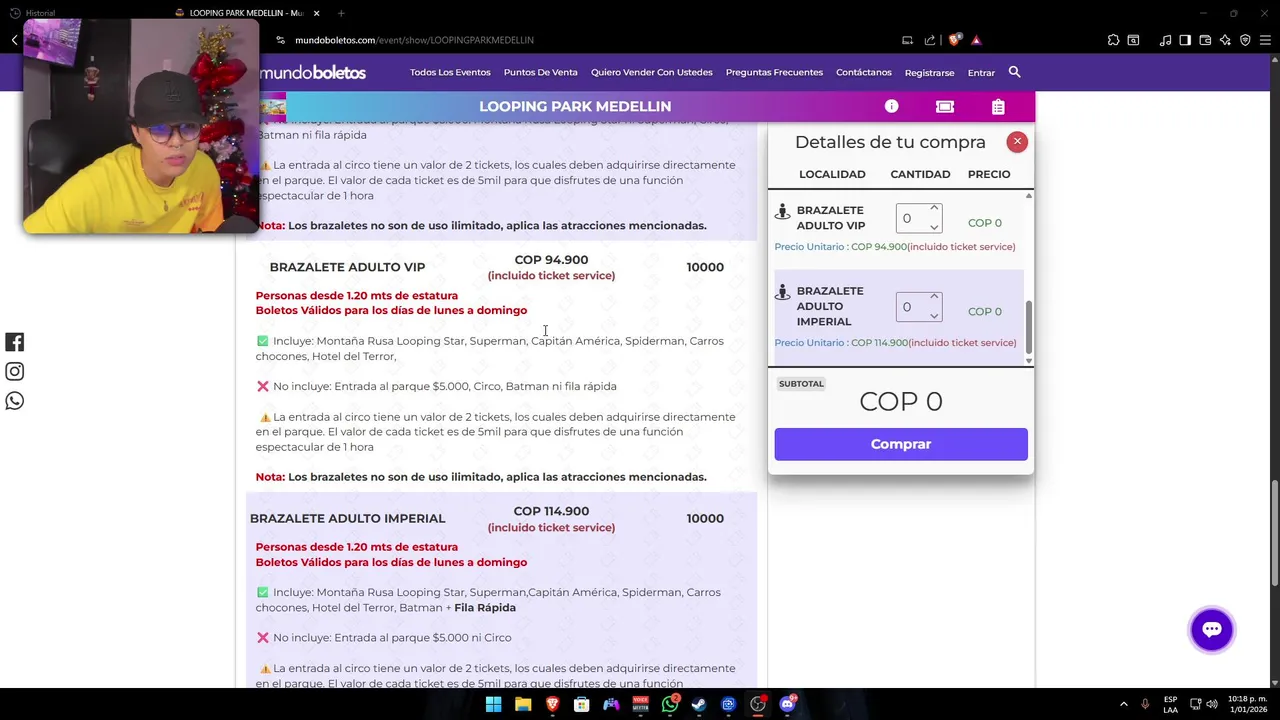Open event info icon in event header
This screenshot has width=1280, height=720.
[x=891, y=106]
